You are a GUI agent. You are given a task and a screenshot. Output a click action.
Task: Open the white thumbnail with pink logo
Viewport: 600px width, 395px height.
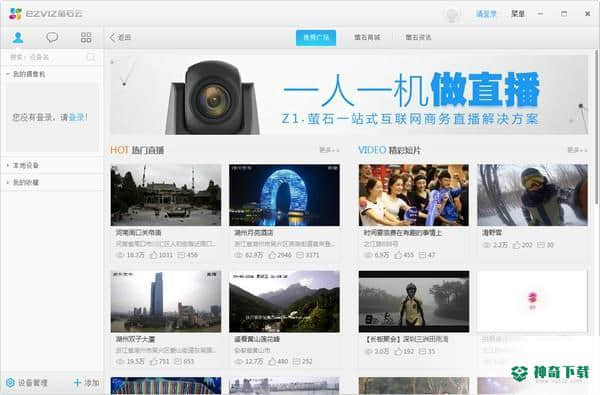(532, 302)
